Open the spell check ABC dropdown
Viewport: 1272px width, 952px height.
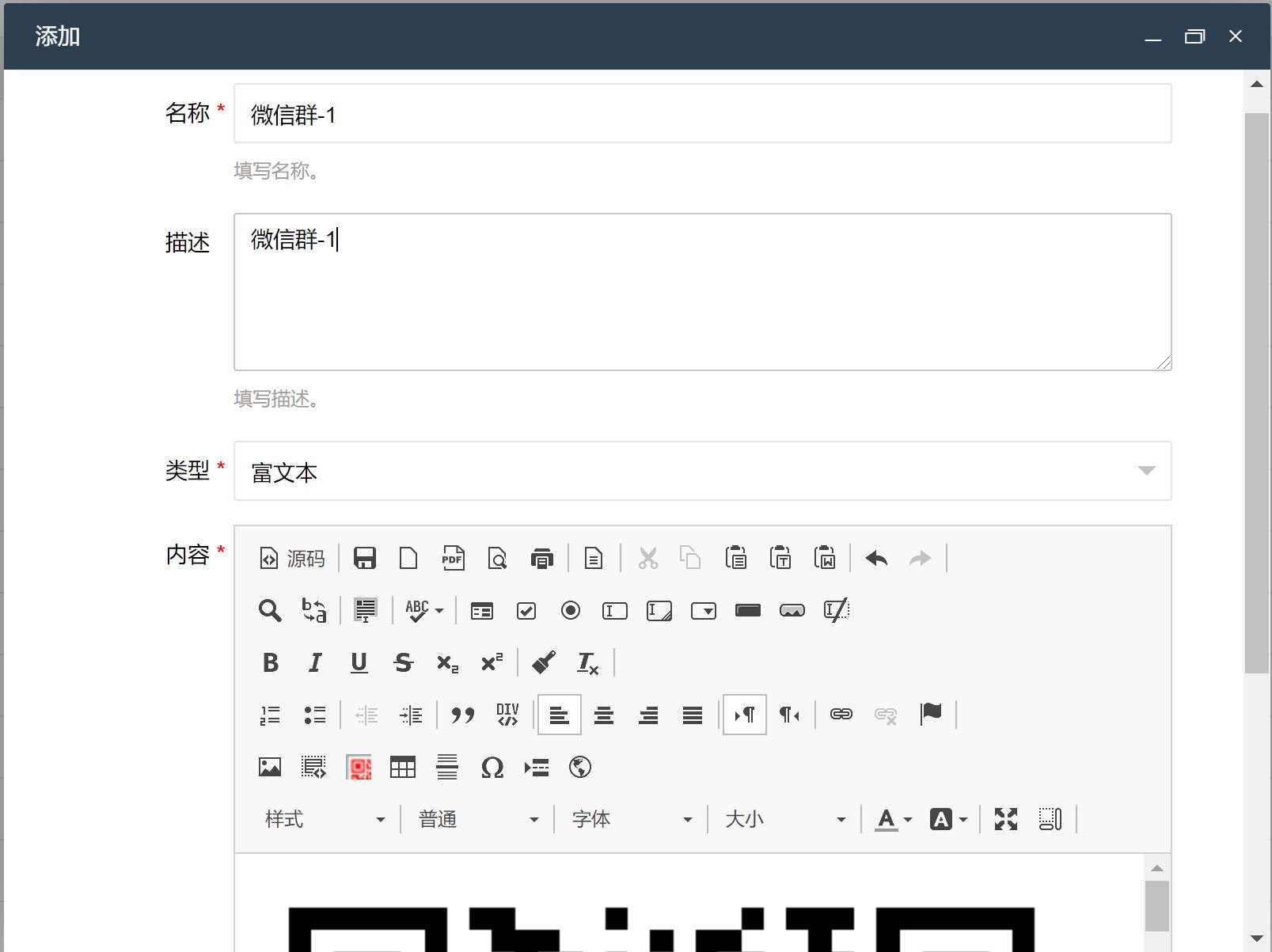[x=424, y=610]
